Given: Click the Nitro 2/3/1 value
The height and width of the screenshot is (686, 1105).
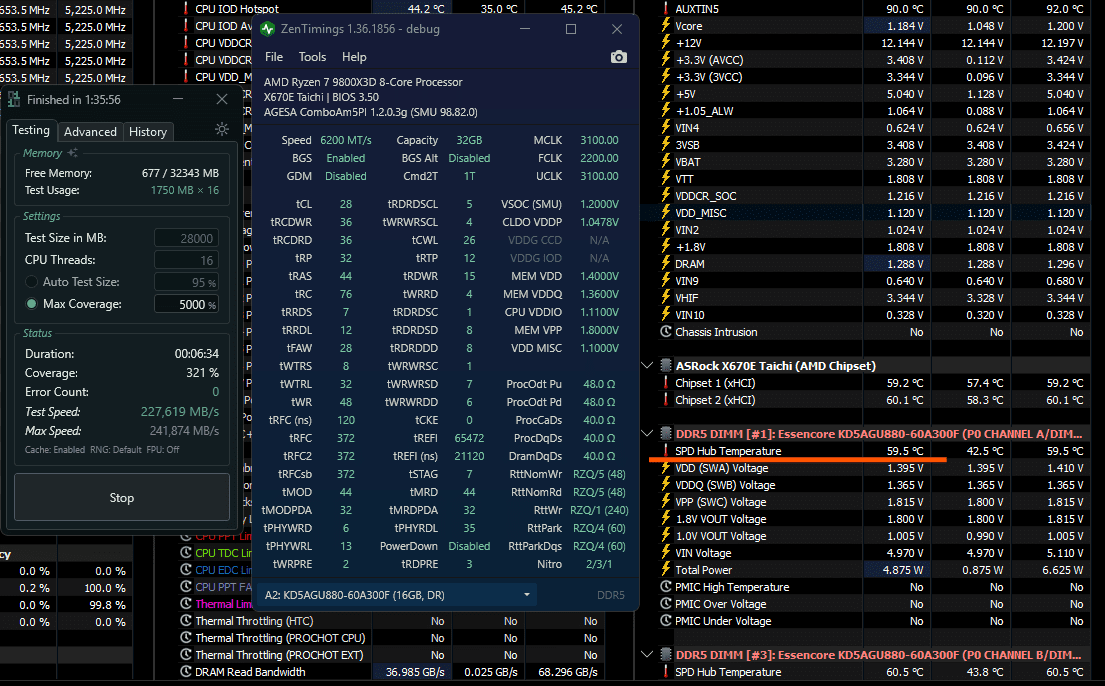Looking at the screenshot, I should (x=598, y=564).
